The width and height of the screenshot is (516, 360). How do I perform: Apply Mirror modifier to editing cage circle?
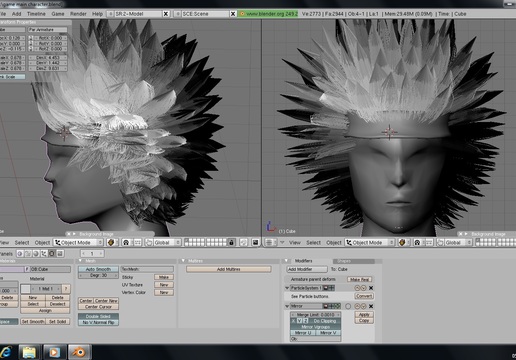(x=348, y=306)
